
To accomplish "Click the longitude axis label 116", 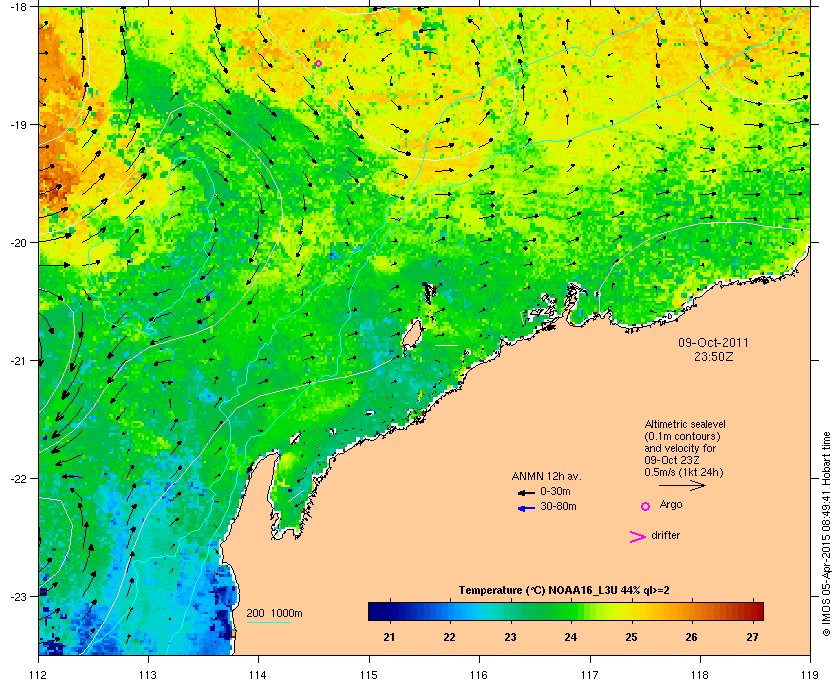I will tap(479, 674).
